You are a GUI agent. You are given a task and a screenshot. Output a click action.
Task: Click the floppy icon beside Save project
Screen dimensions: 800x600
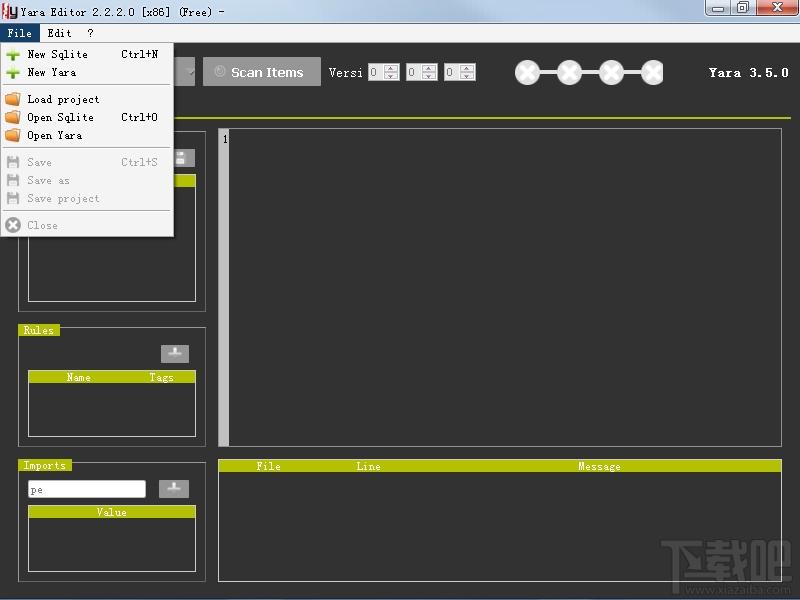point(13,198)
